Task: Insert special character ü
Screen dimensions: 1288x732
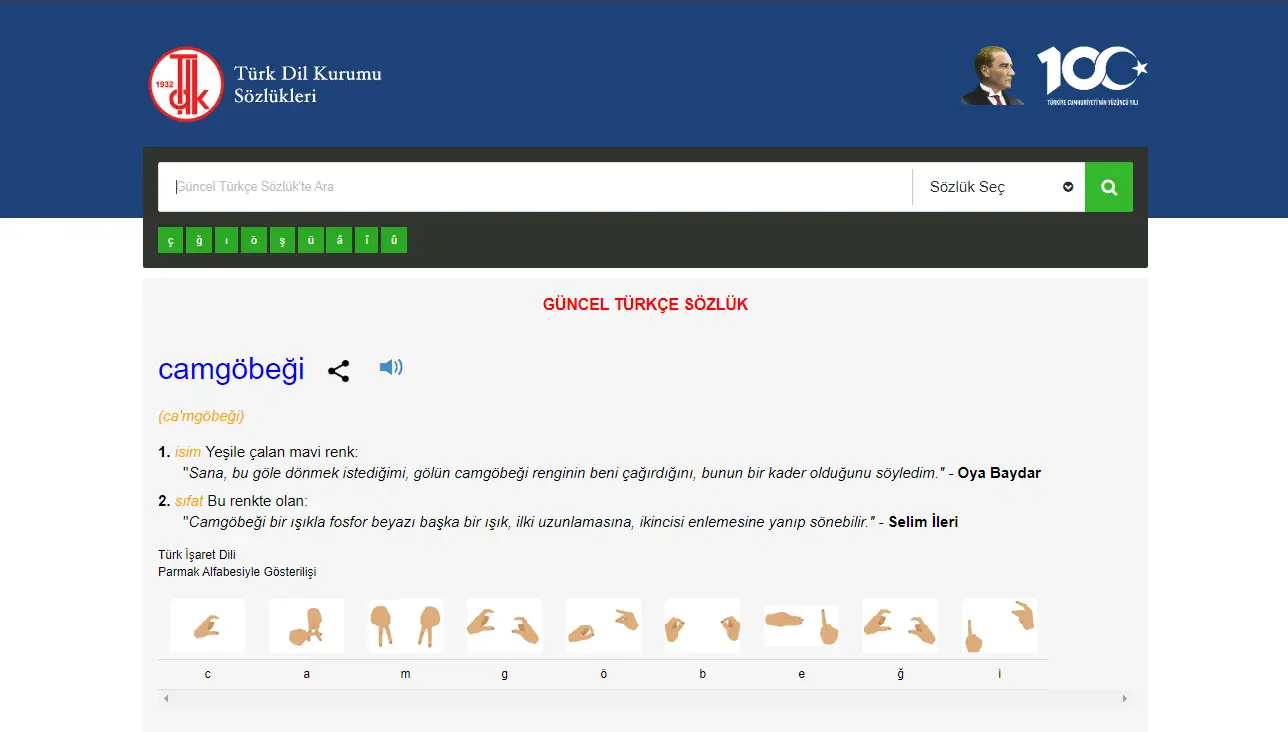Action: [x=310, y=240]
